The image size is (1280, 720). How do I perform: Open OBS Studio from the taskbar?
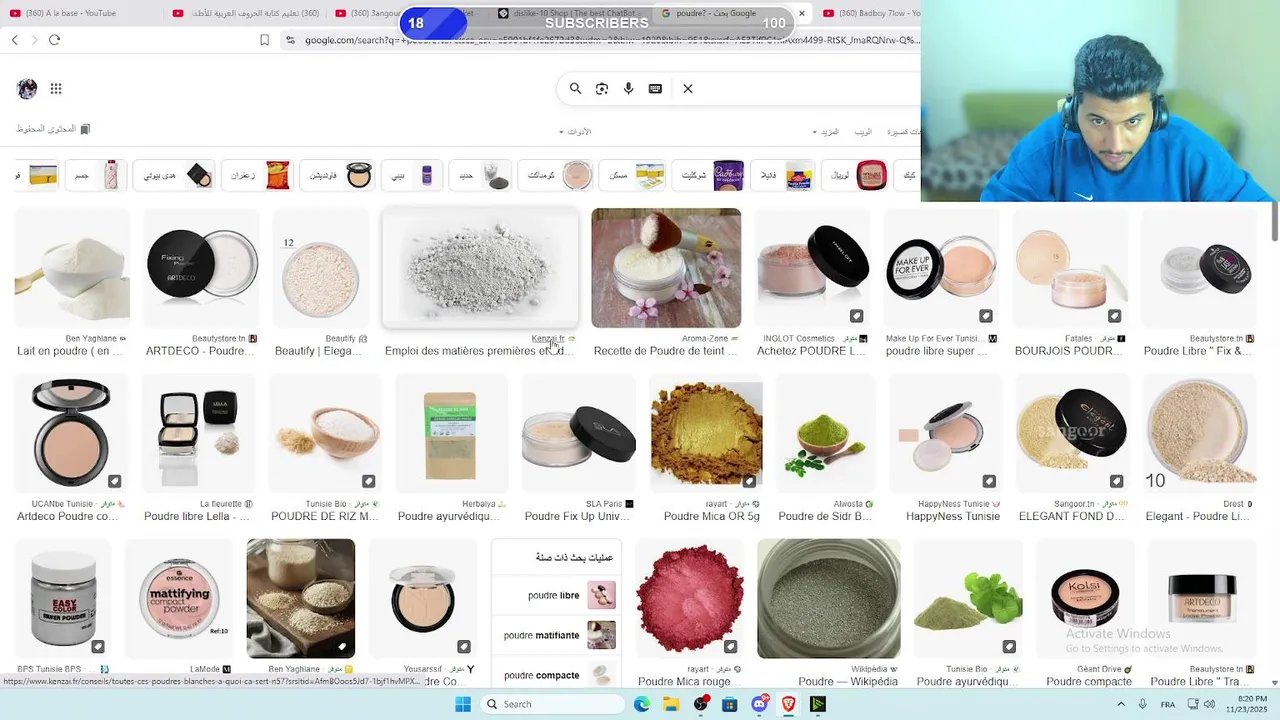[x=701, y=704]
